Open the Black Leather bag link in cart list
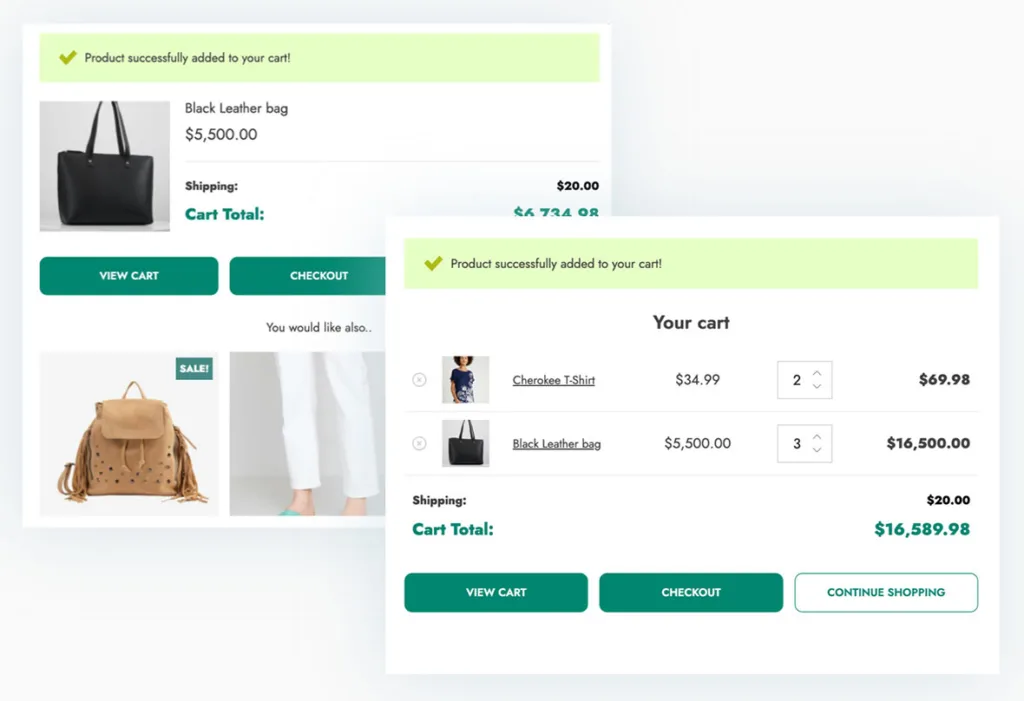 coord(556,444)
